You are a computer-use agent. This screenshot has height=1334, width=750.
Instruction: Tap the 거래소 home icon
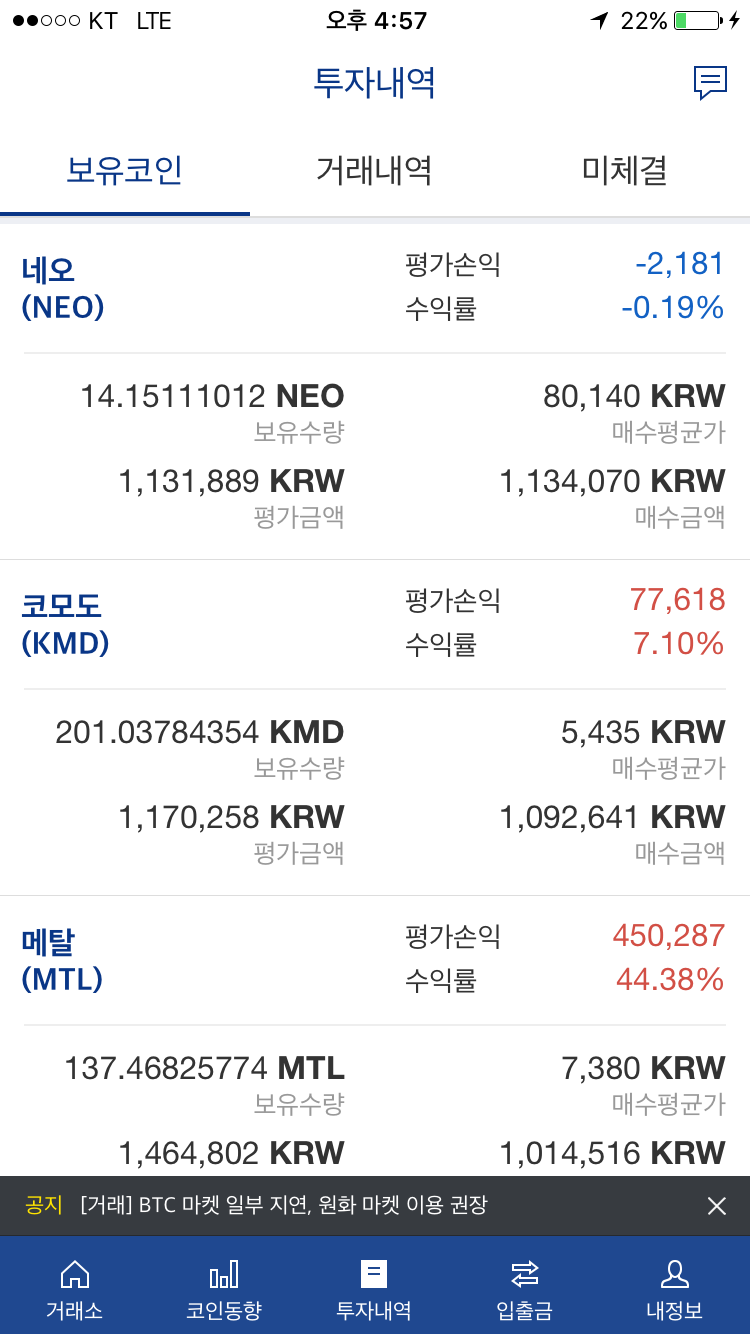[75, 1273]
